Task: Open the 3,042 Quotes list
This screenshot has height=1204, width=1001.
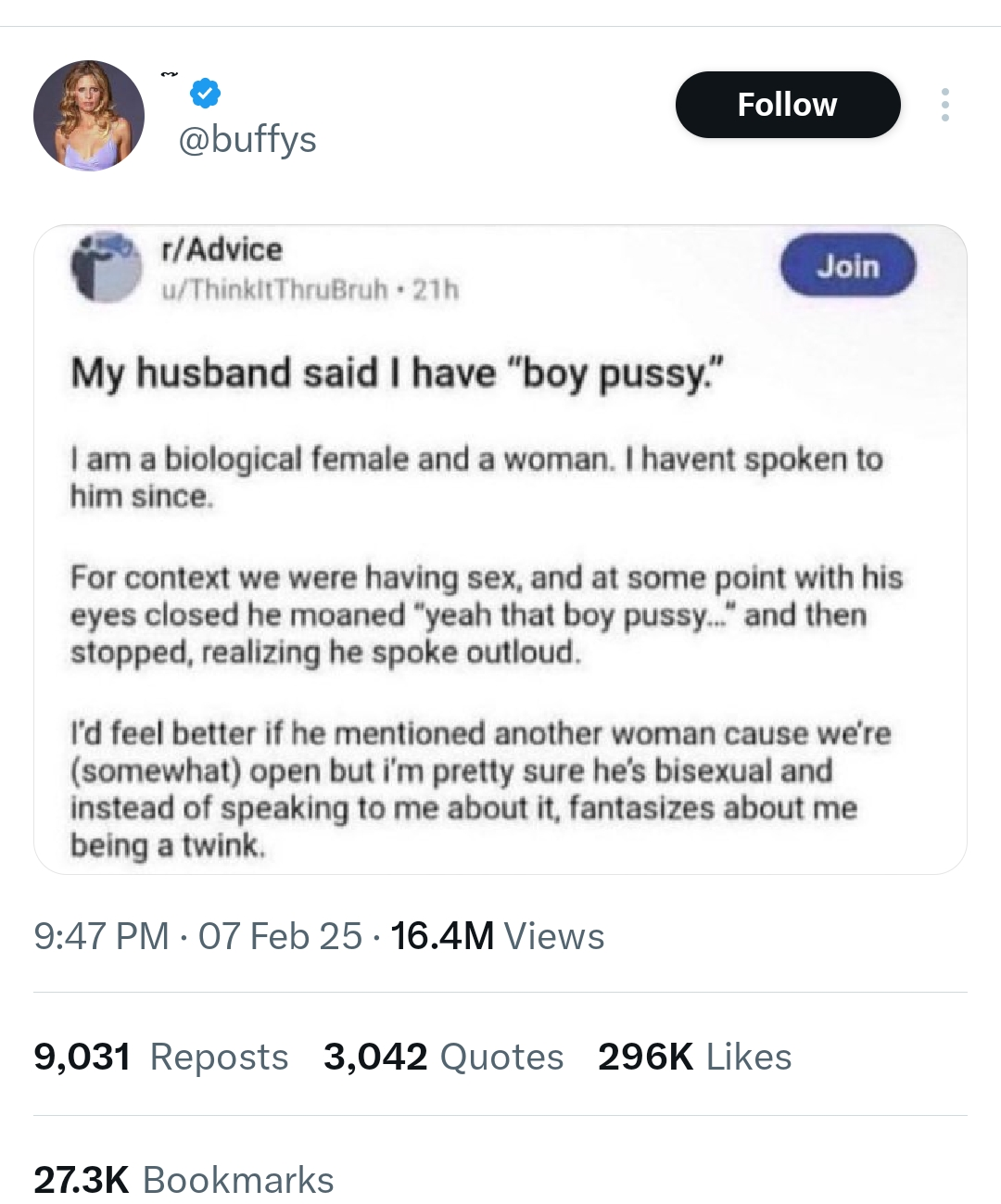Action: coord(443,1057)
